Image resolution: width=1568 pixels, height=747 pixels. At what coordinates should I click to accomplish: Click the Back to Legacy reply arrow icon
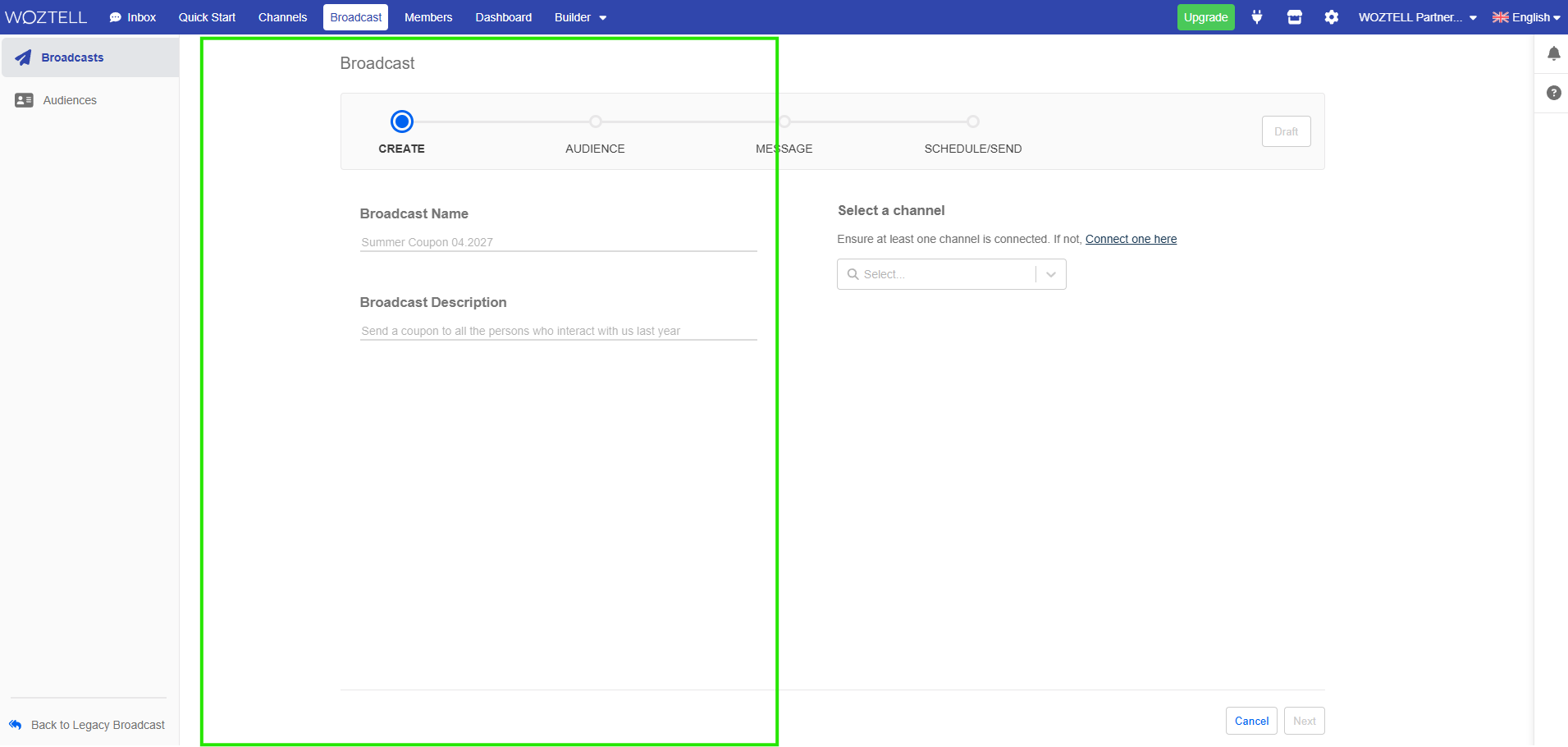click(16, 725)
